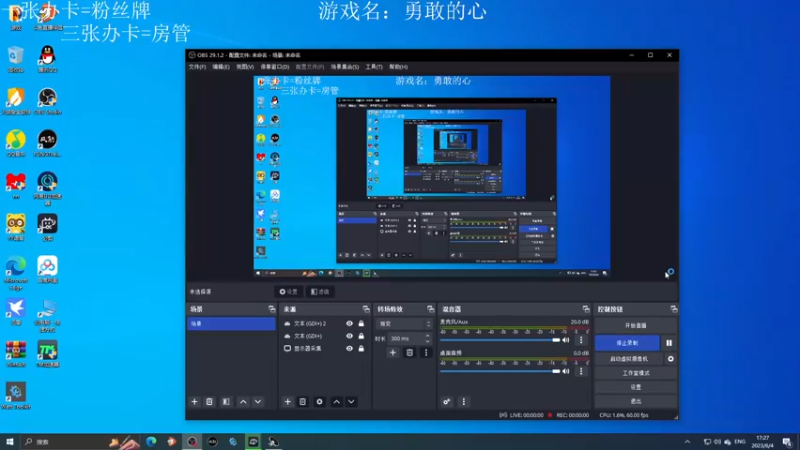Screen dimensions: 800x450
Task: Open the 视图(V) menu
Action: point(245,67)
